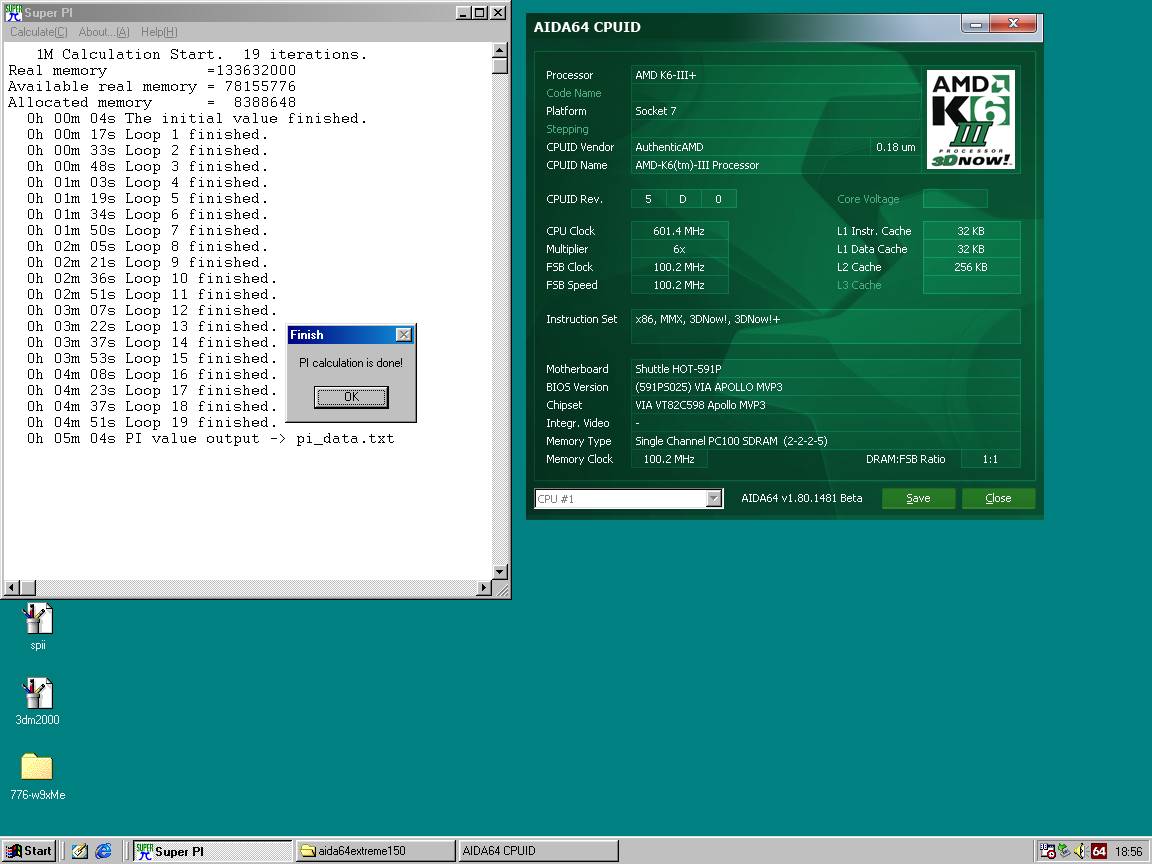Click line 'PI value output -> pi_data.txt'
This screenshot has height=864, width=1152.
click(210, 439)
